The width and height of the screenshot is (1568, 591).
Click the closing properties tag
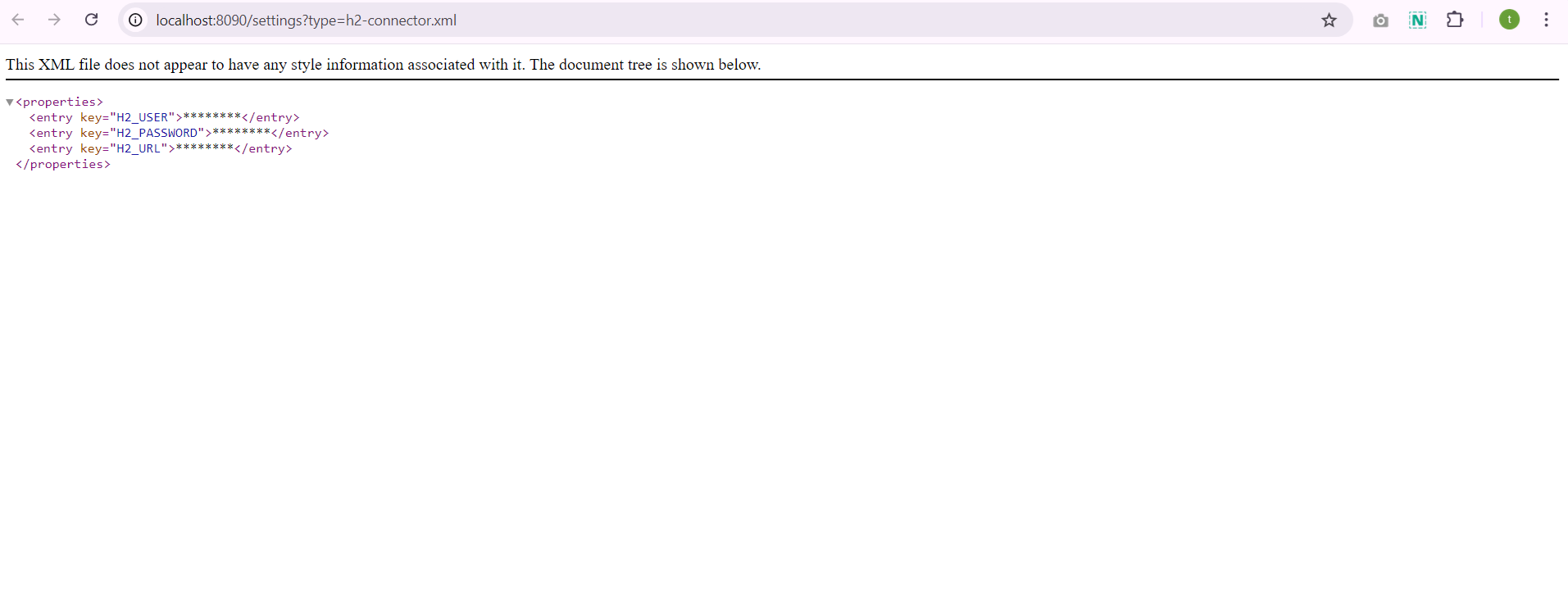(63, 164)
